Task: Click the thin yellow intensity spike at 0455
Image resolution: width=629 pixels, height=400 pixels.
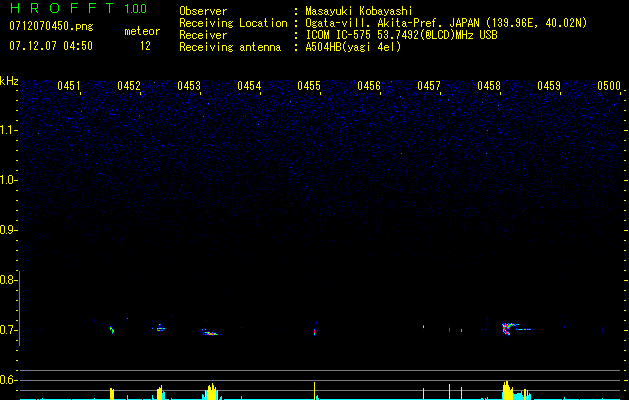Action: pyautogui.click(x=314, y=391)
